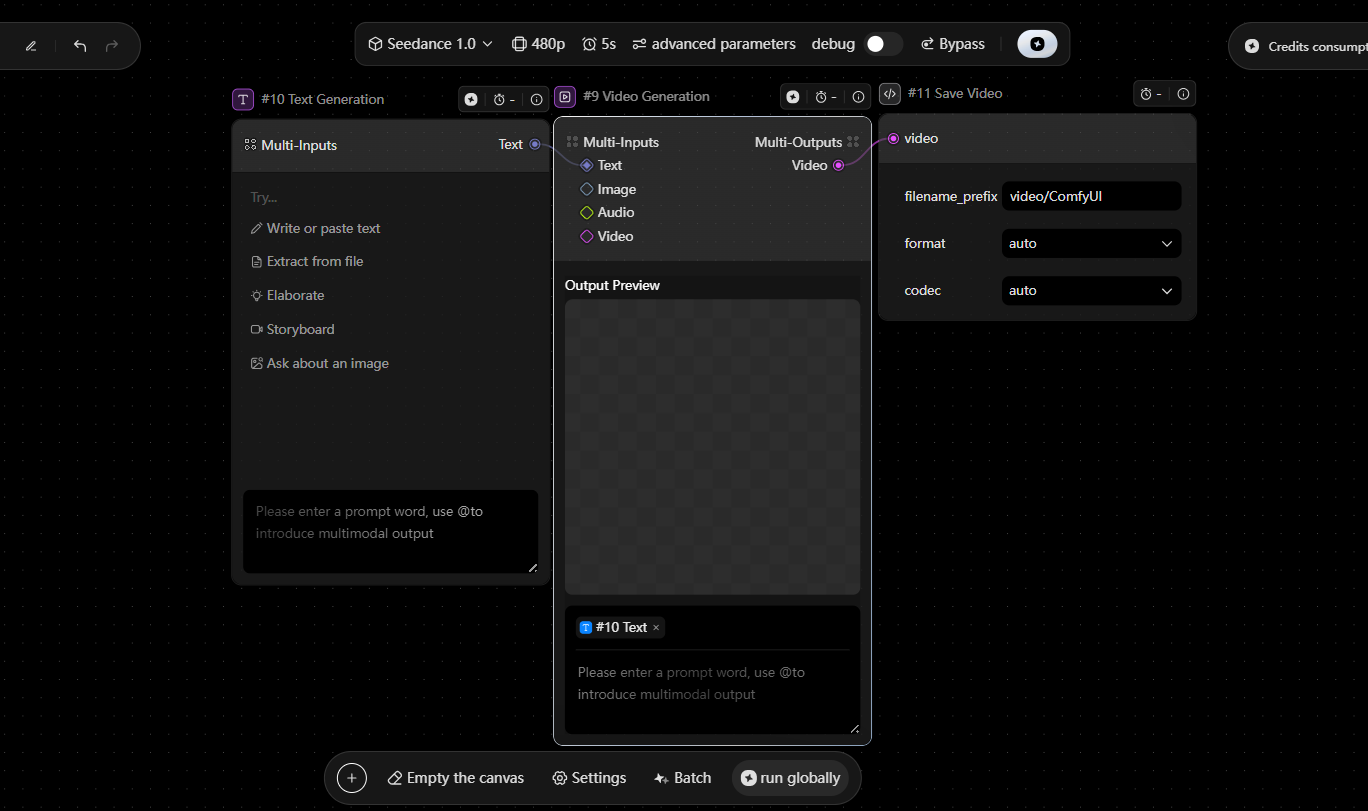This screenshot has width=1368, height=811.
Task: Click the plus add-node button
Action: tap(352, 778)
